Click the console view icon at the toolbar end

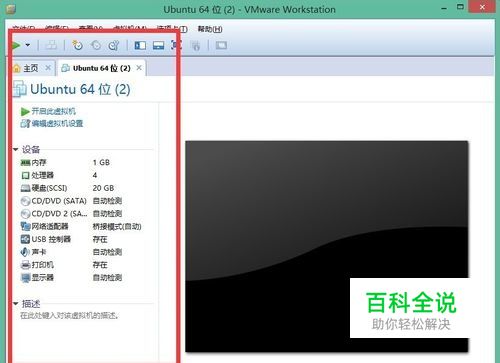(x=221, y=45)
